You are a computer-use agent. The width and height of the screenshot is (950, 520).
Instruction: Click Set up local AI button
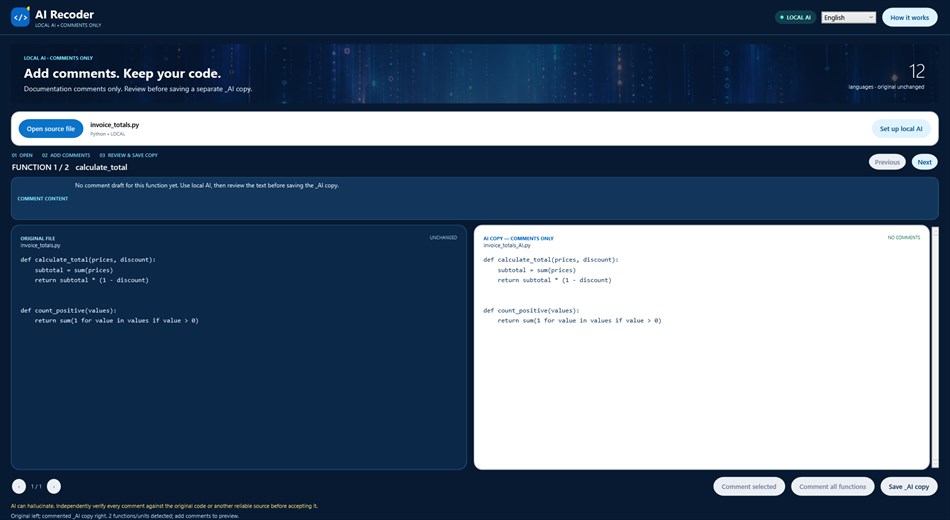[901, 128]
